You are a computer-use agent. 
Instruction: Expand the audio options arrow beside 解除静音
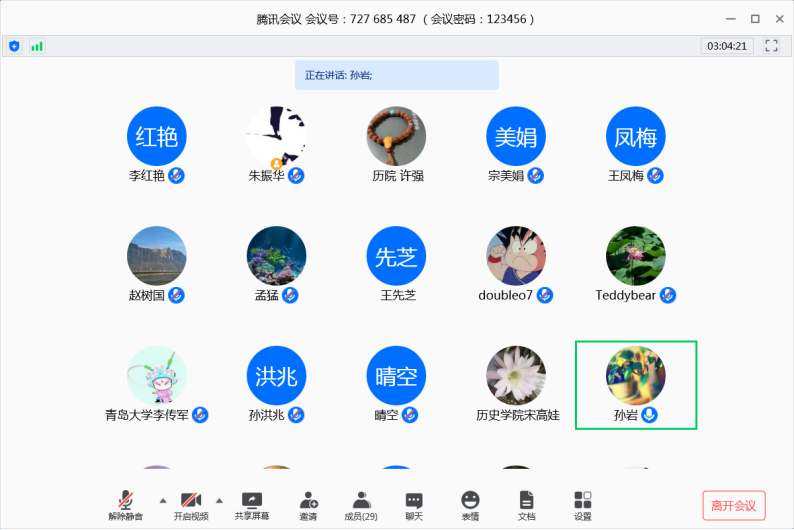coord(162,499)
